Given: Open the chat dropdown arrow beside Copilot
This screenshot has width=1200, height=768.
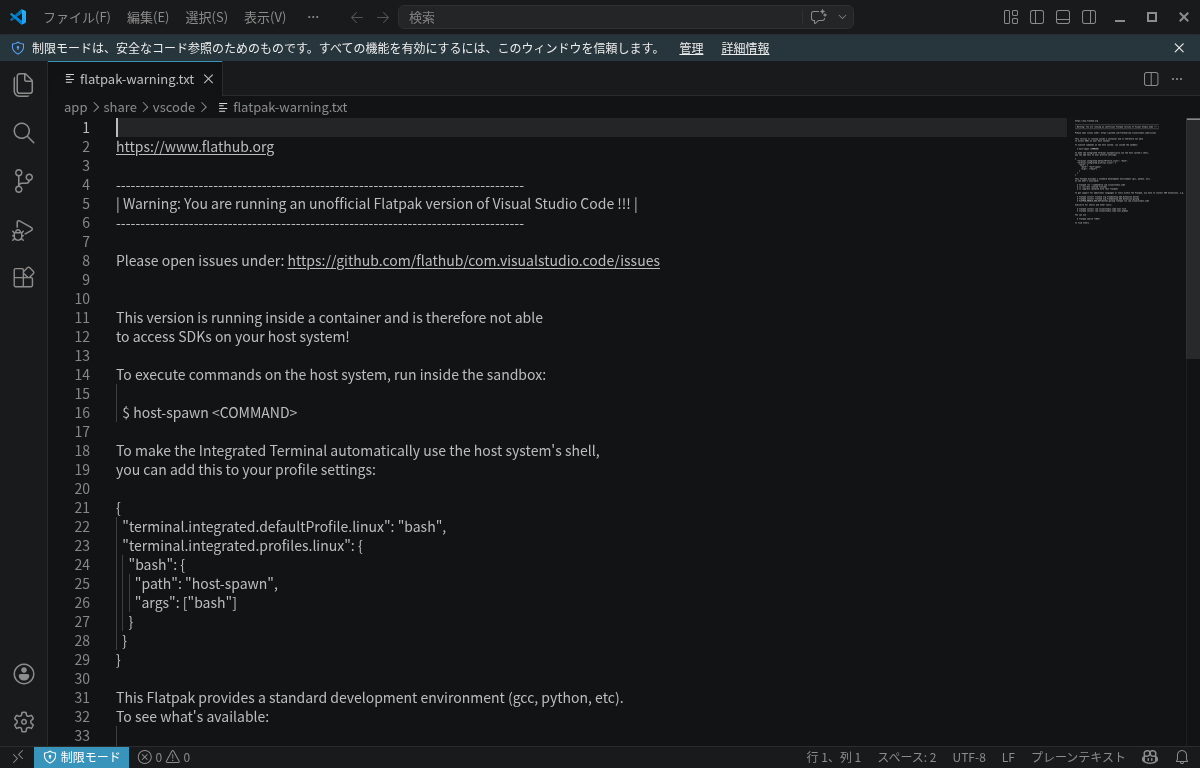Looking at the screenshot, I should (843, 17).
